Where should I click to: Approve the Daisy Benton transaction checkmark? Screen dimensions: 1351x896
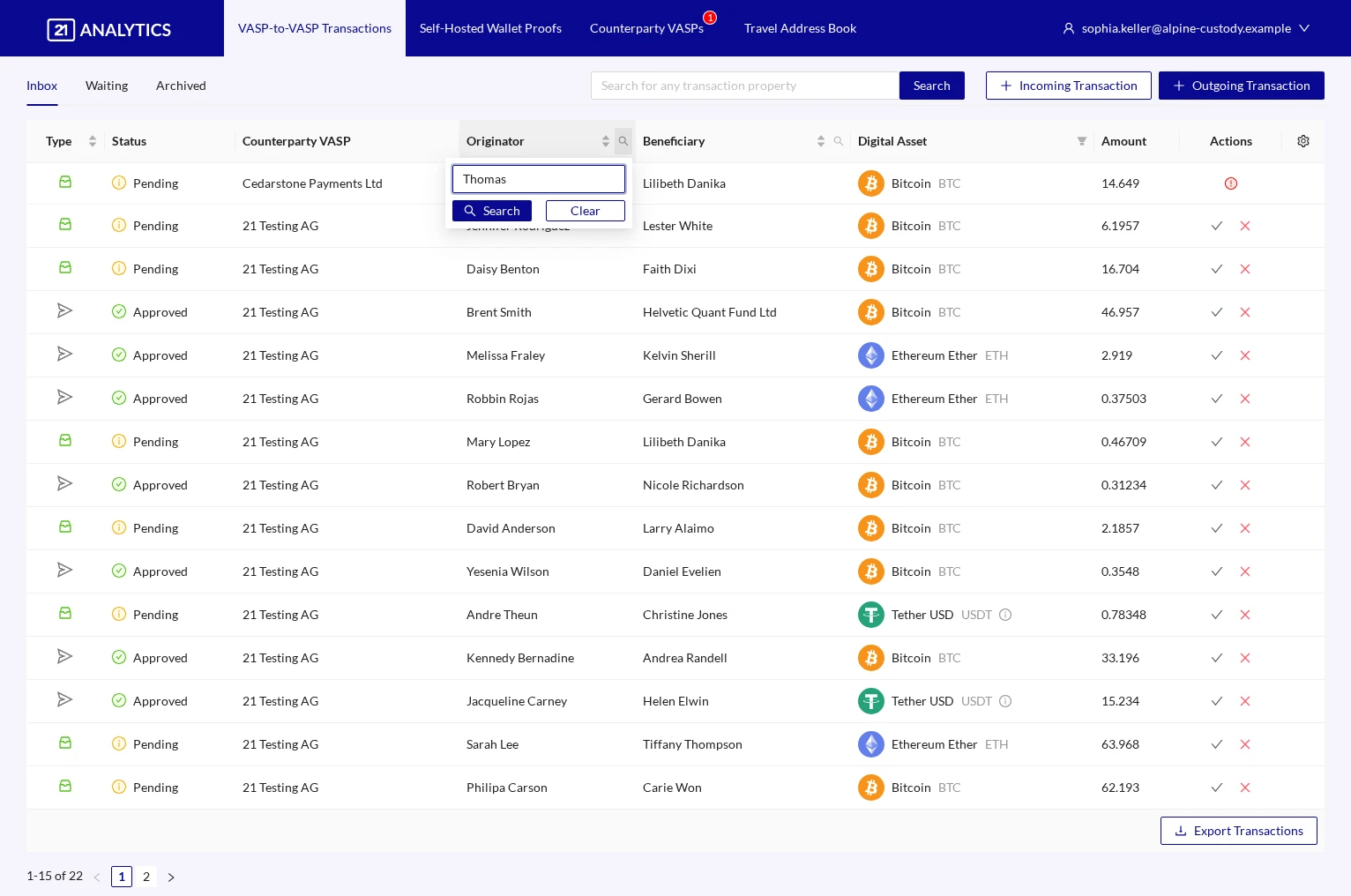[x=1217, y=269]
